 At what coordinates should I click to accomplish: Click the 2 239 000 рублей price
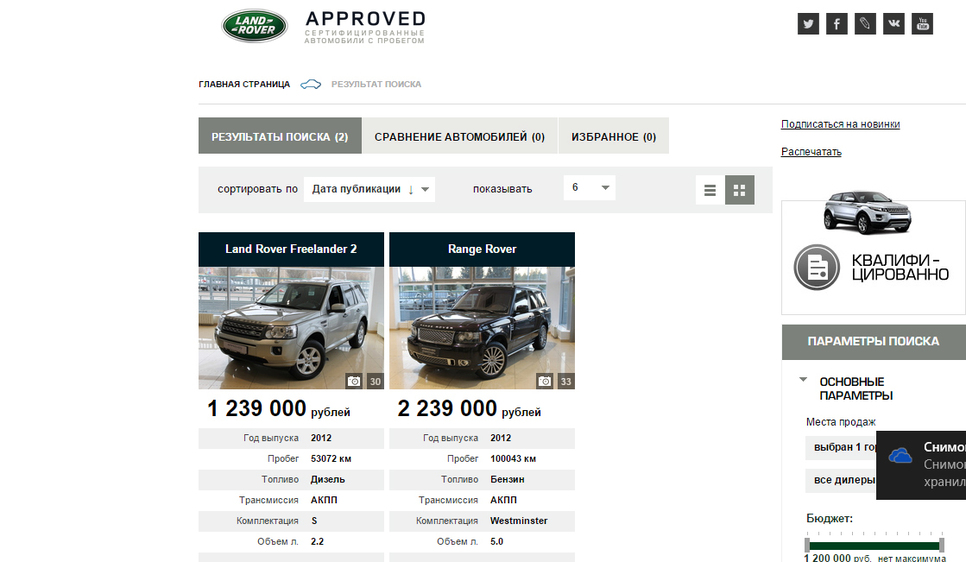tap(469, 409)
